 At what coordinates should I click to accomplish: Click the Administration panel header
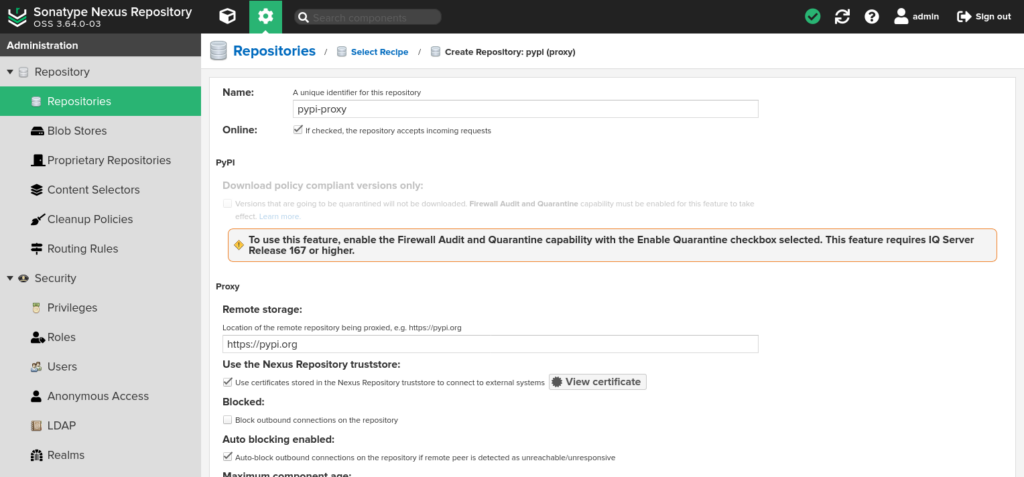tap(101, 45)
